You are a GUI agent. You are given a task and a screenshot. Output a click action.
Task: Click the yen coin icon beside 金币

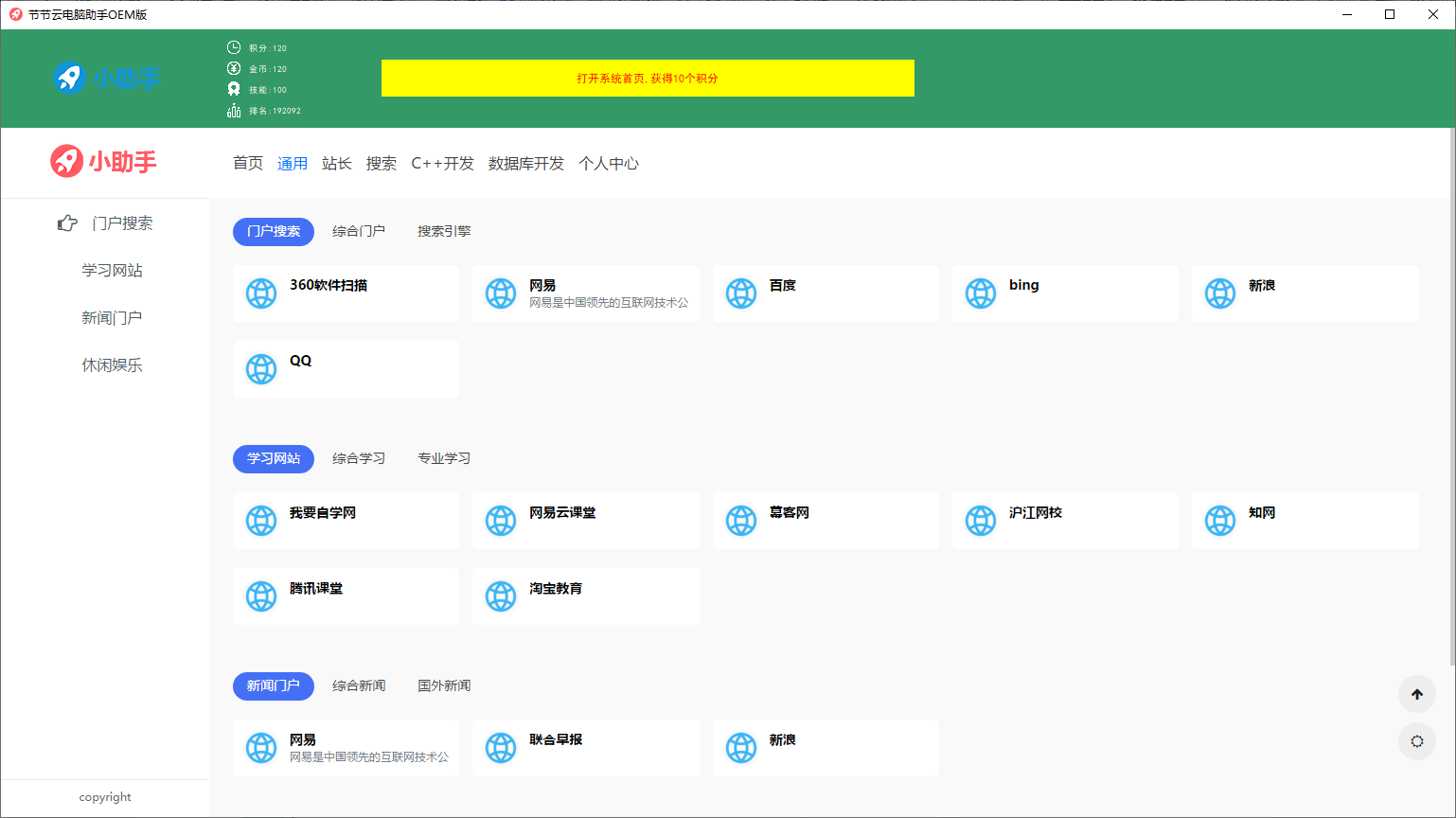click(x=234, y=68)
